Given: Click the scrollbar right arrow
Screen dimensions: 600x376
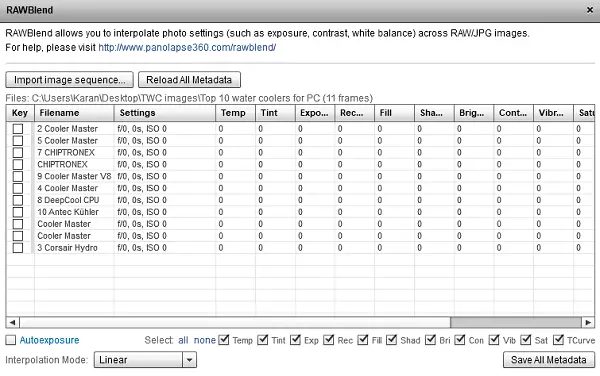Looking at the screenshot, I should [588, 322].
